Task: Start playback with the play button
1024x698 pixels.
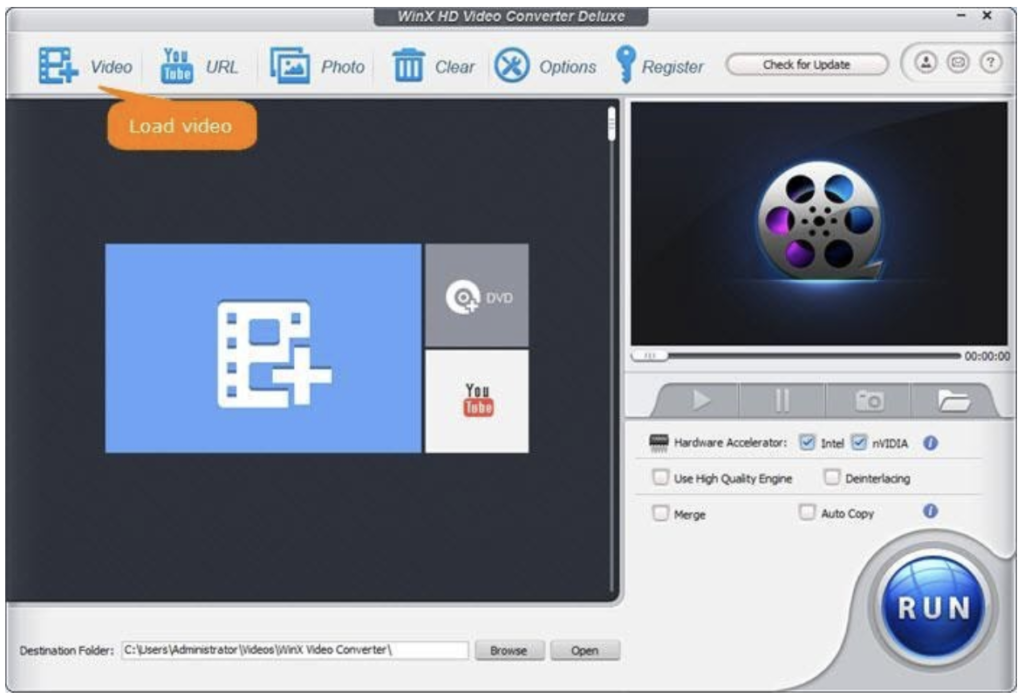Action: pyautogui.click(x=699, y=400)
